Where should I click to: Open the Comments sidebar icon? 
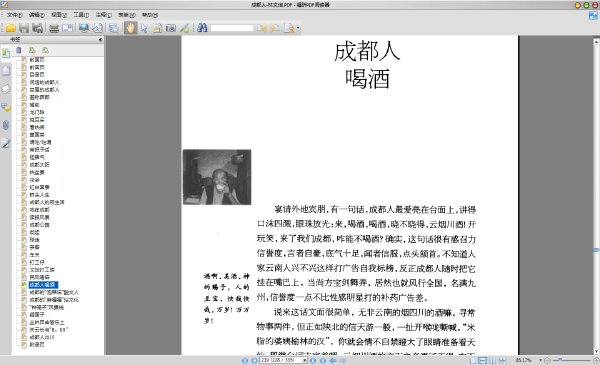coord(6,107)
